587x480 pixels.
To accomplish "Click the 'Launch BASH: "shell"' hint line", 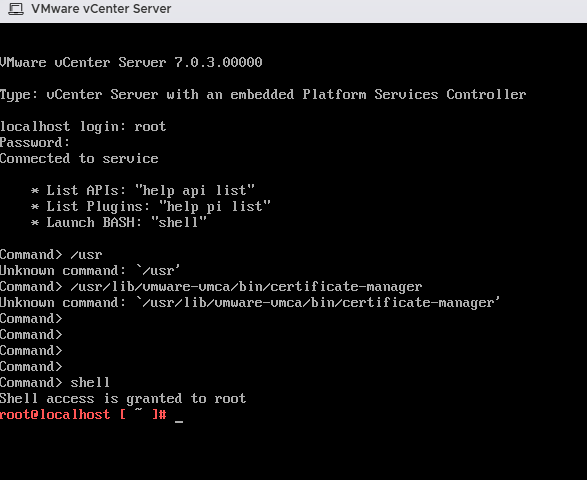I will click(119, 222).
